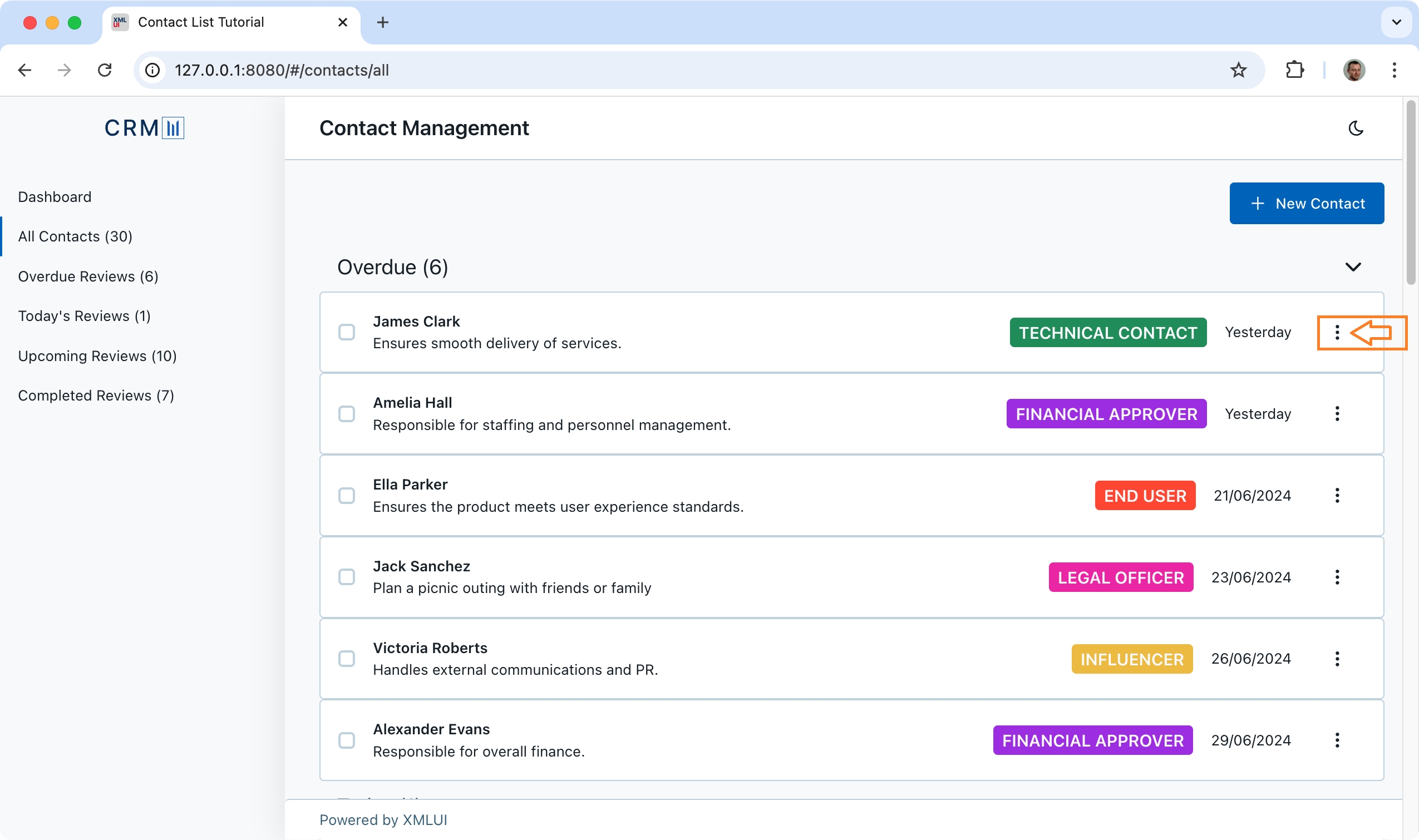The image size is (1419, 840).
Task: Click the Ella Parker contact name
Action: 410,485
